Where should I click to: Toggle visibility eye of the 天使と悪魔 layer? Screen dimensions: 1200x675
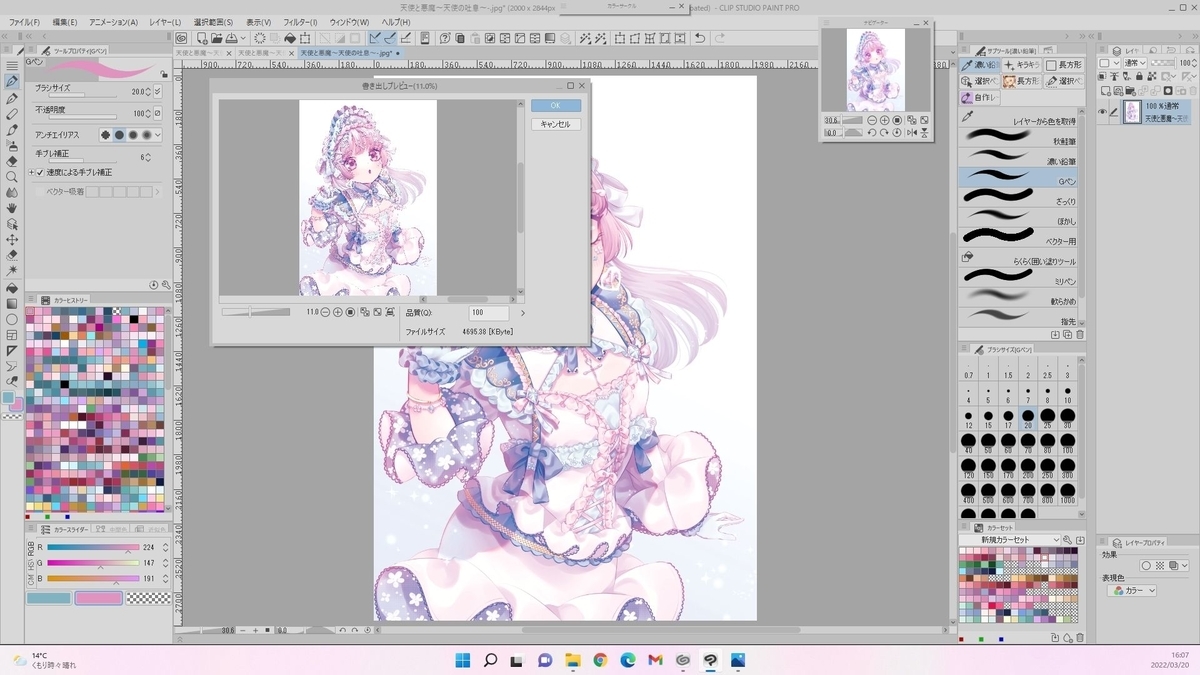pyautogui.click(x=1103, y=112)
